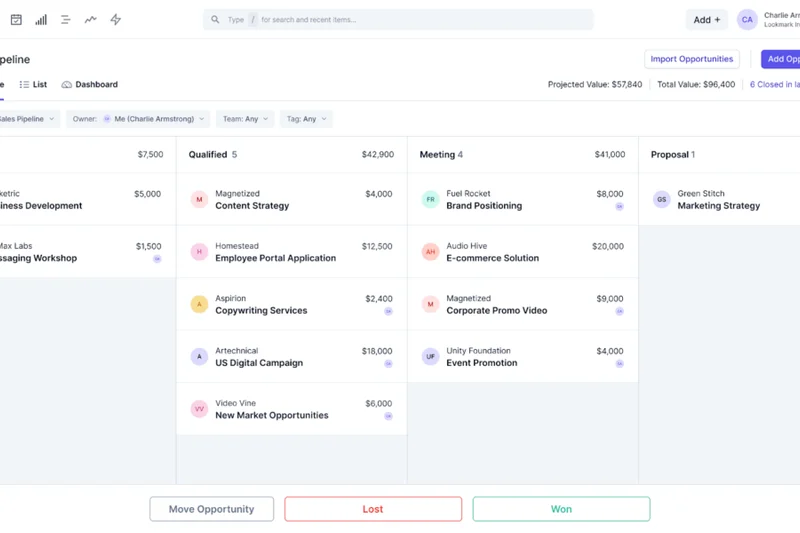Click the CA user avatar
The height and width of the screenshot is (533, 800).
pos(747,20)
